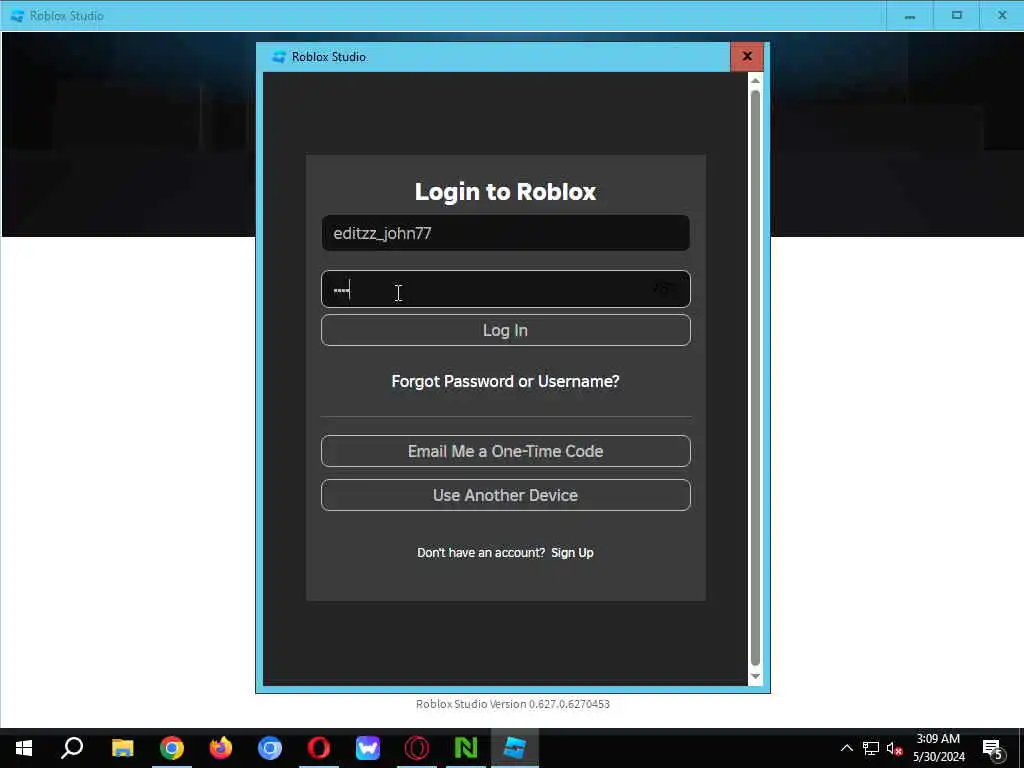
Task: Click the login dialog scroll down arrow
Action: pyautogui.click(x=755, y=677)
